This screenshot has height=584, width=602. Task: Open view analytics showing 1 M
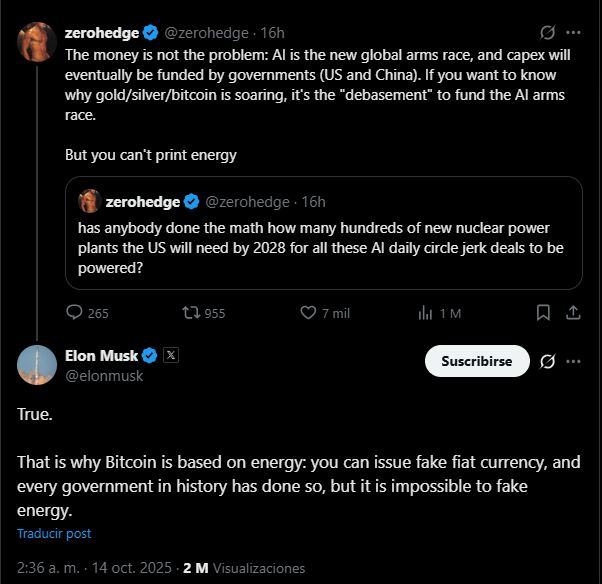(427, 313)
